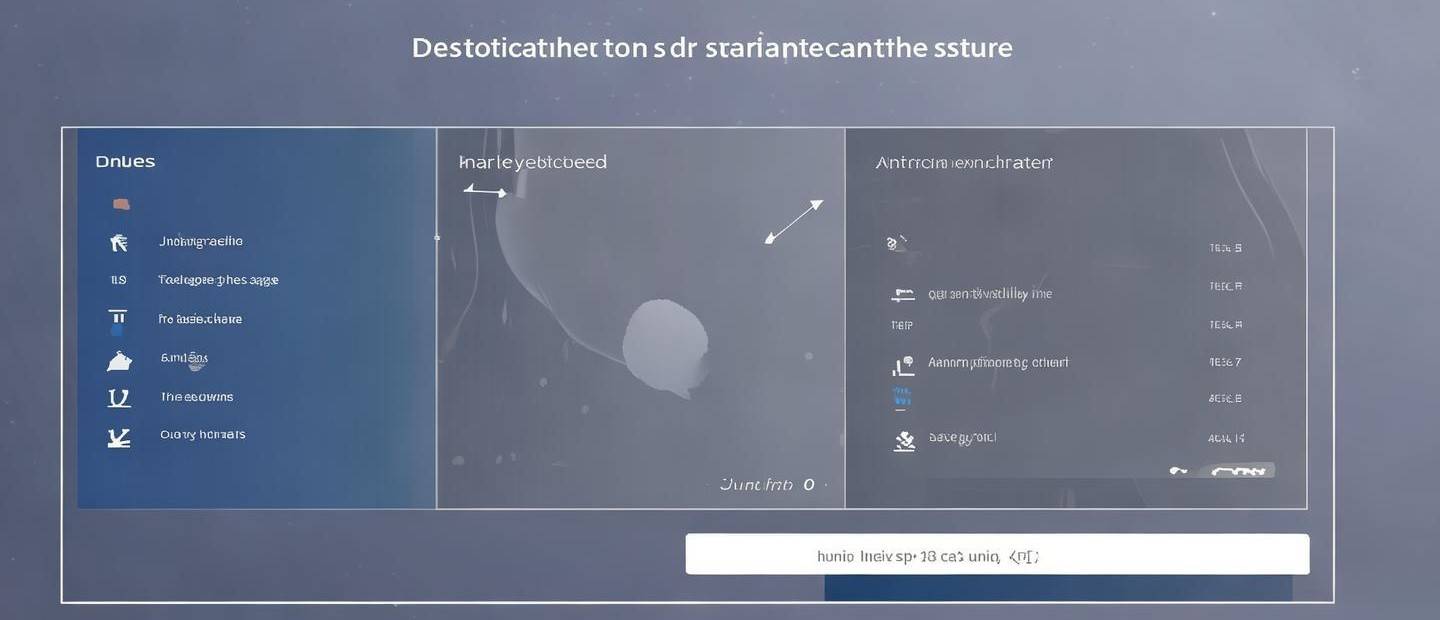The width and height of the screenshot is (1440, 620).
Task: Click the blue icon in the right panel list
Action: tap(902, 398)
